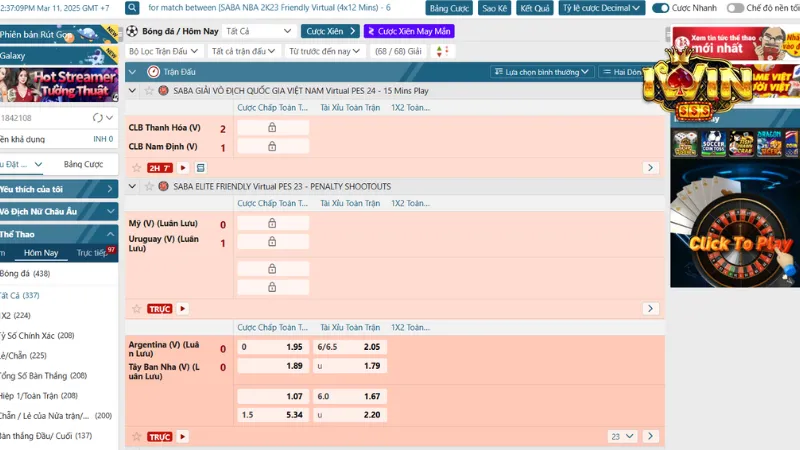Screen dimensions: 800x450
Task: Switch to the Hôm Nay tab
Action: (41, 253)
